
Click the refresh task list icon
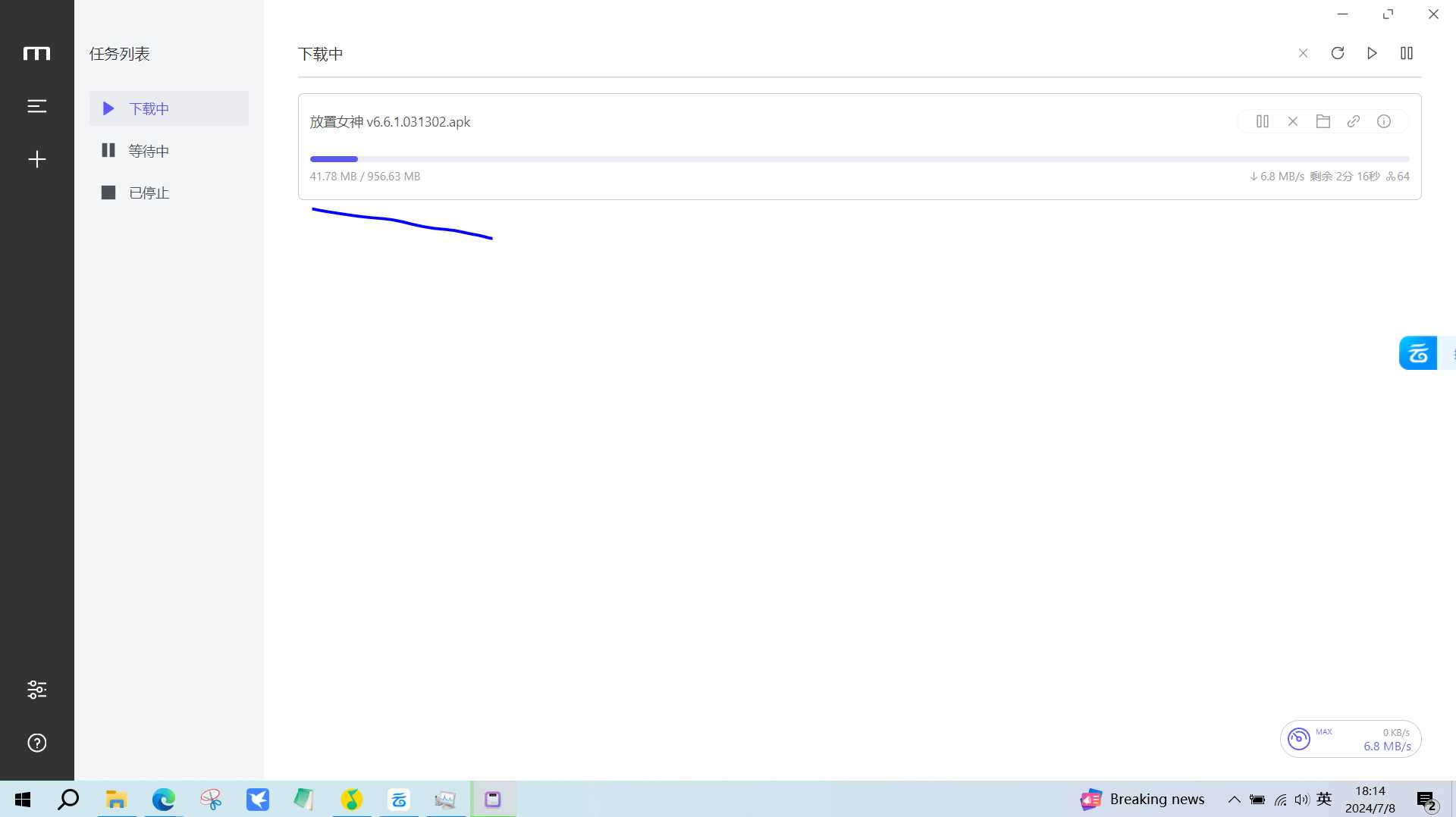[x=1338, y=53]
